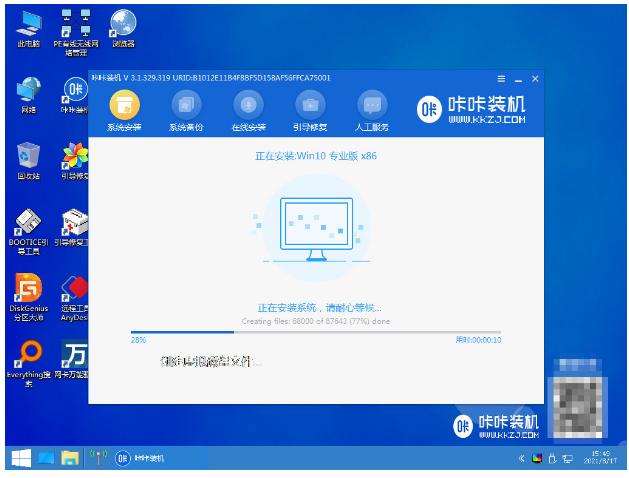Click the wireless antenna taskbar icon
This screenshot has height=478, width=629.
pyautogui.click(x=98, y=458)
